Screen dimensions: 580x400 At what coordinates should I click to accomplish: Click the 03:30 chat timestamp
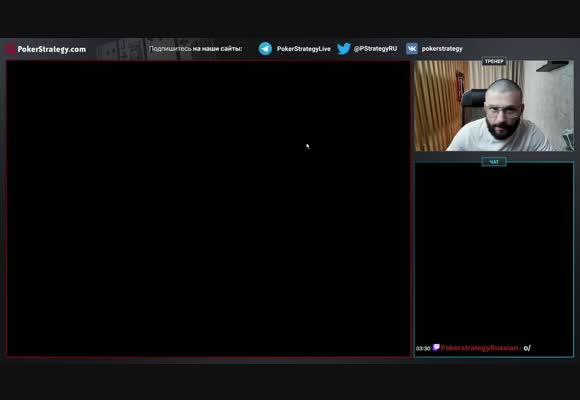coord(423,348)
